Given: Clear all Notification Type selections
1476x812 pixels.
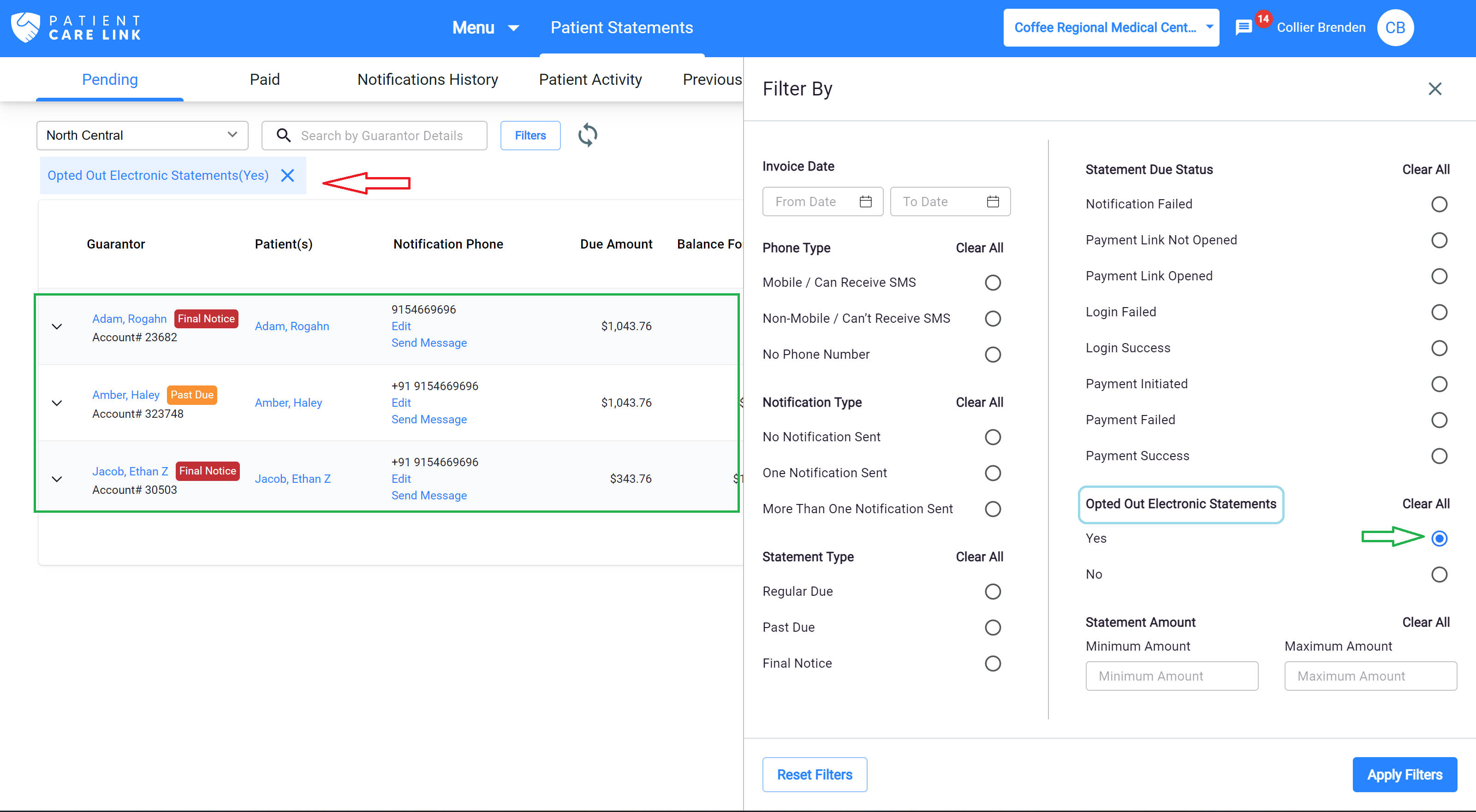Looking at the screenshot, I should pos(979,403).
